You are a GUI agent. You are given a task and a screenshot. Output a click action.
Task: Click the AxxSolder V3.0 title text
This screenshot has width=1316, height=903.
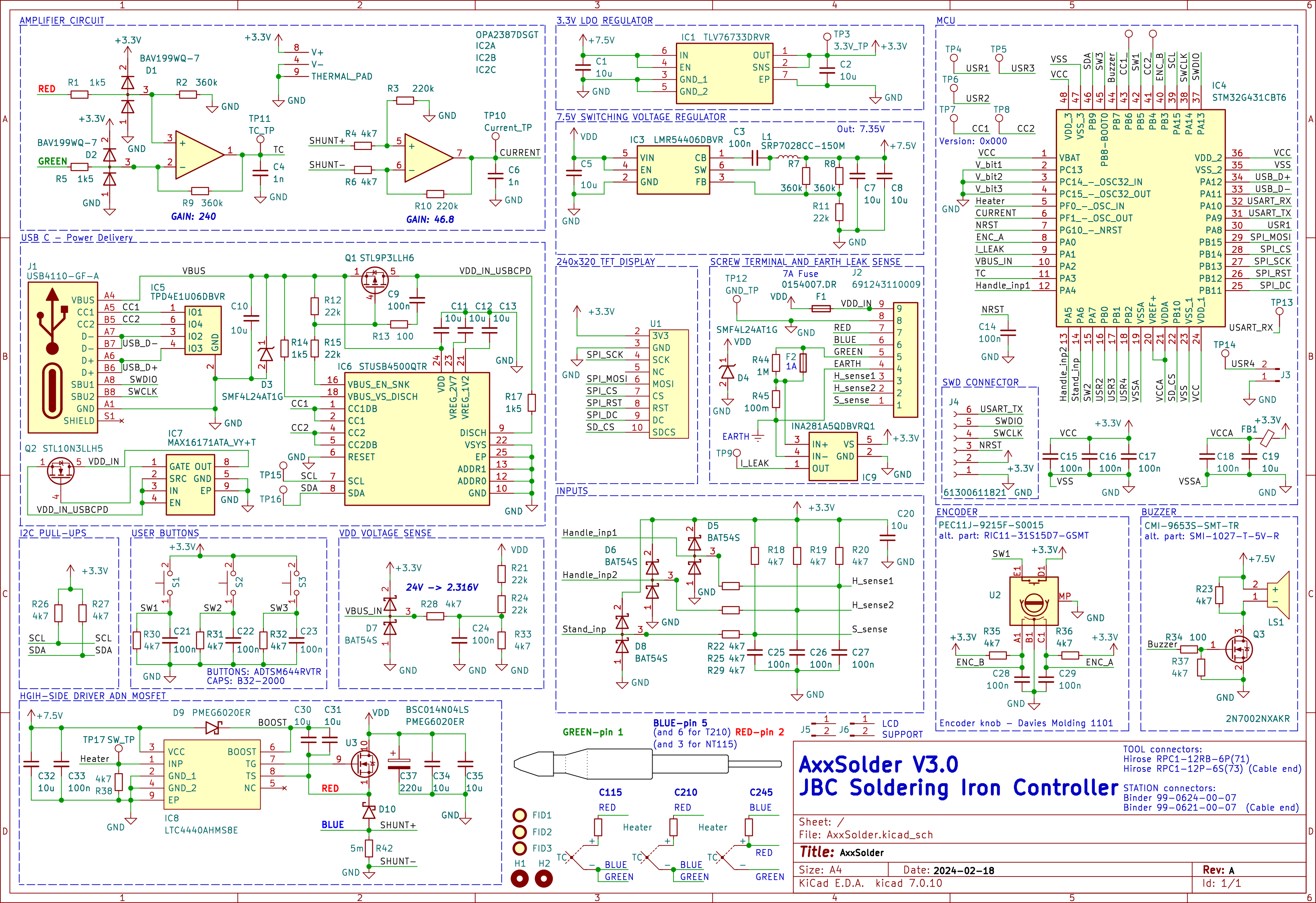[x=878, y=765]
